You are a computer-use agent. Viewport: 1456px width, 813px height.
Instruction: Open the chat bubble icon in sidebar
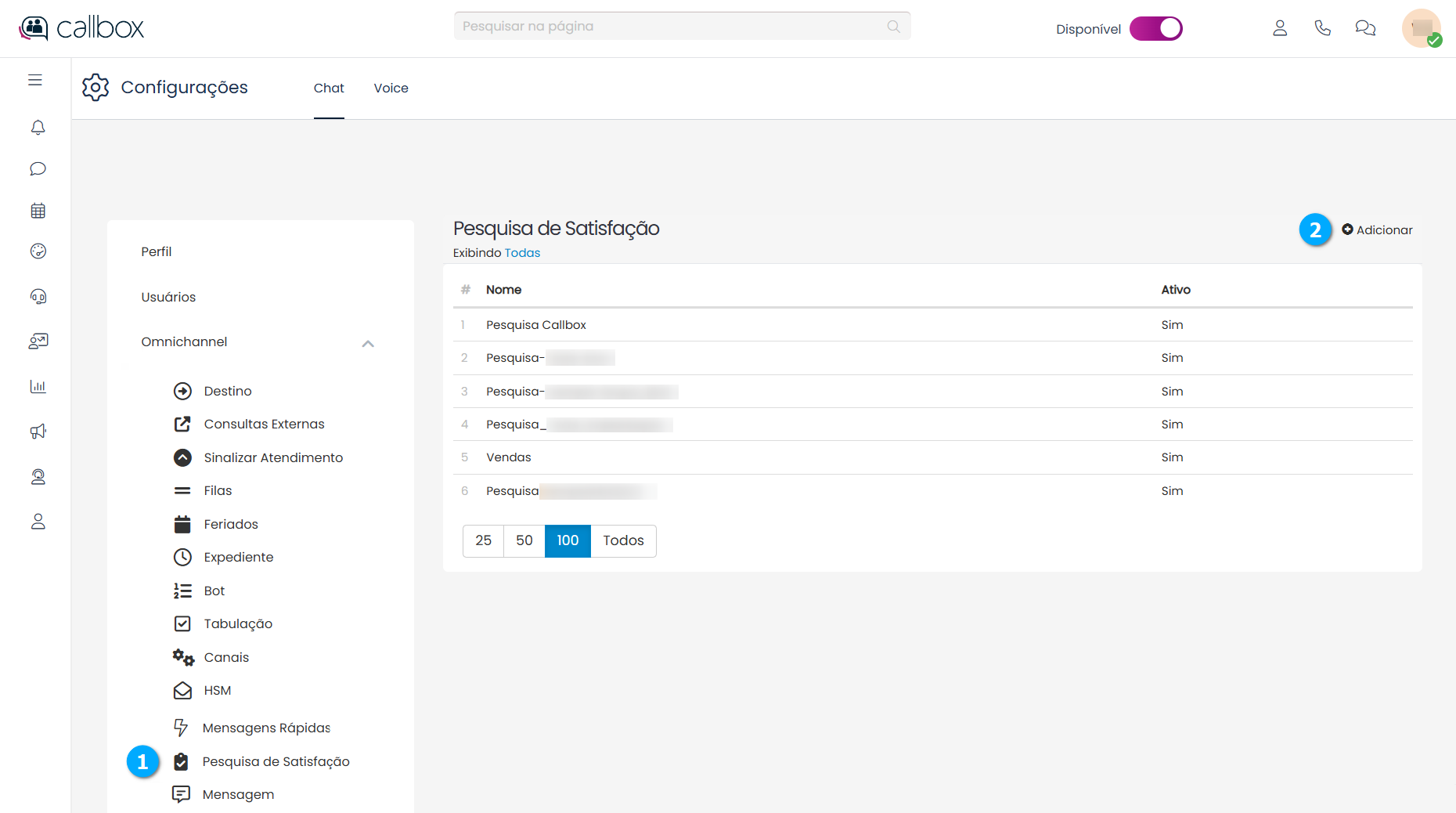pos(38,169)
